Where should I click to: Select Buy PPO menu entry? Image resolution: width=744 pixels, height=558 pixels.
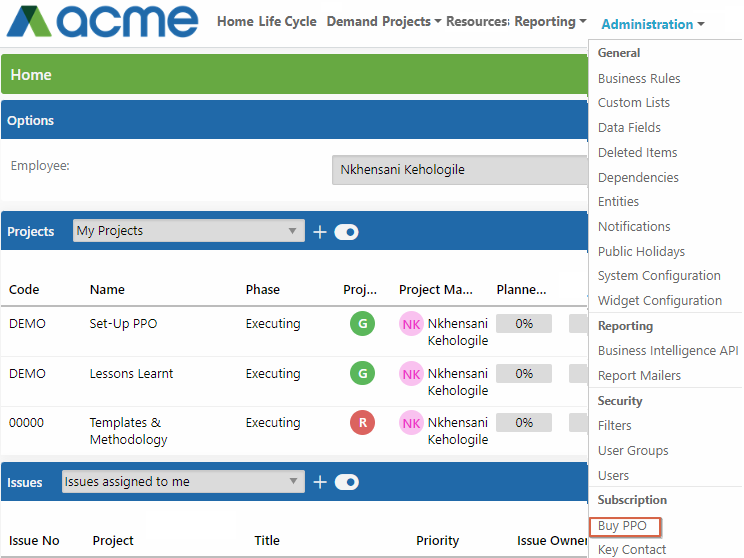pos(622,526)
